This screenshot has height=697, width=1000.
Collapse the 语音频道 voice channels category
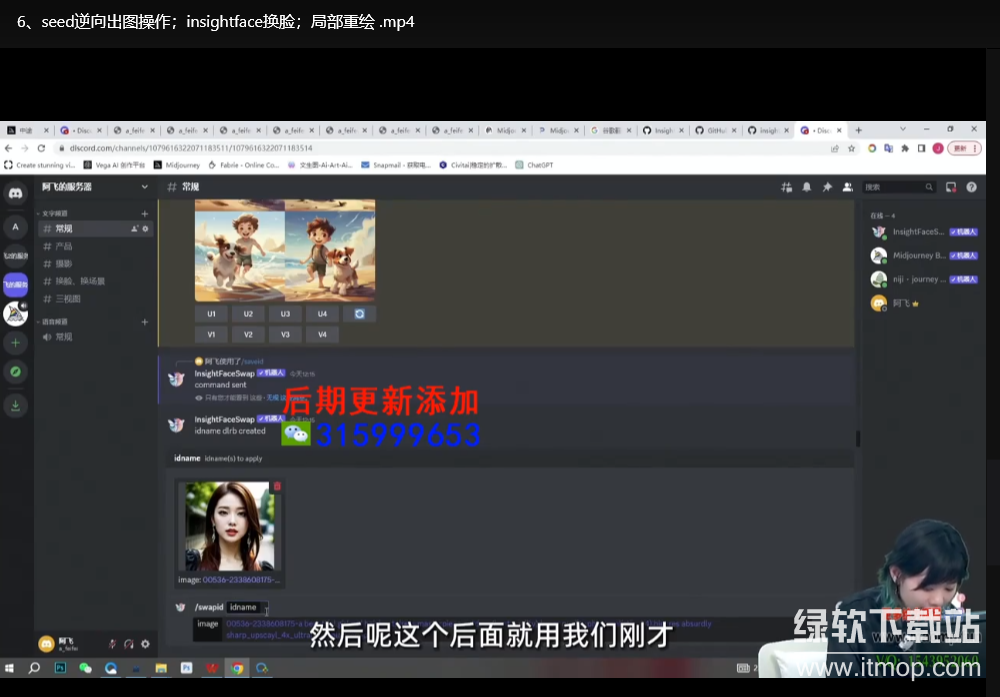55,322
